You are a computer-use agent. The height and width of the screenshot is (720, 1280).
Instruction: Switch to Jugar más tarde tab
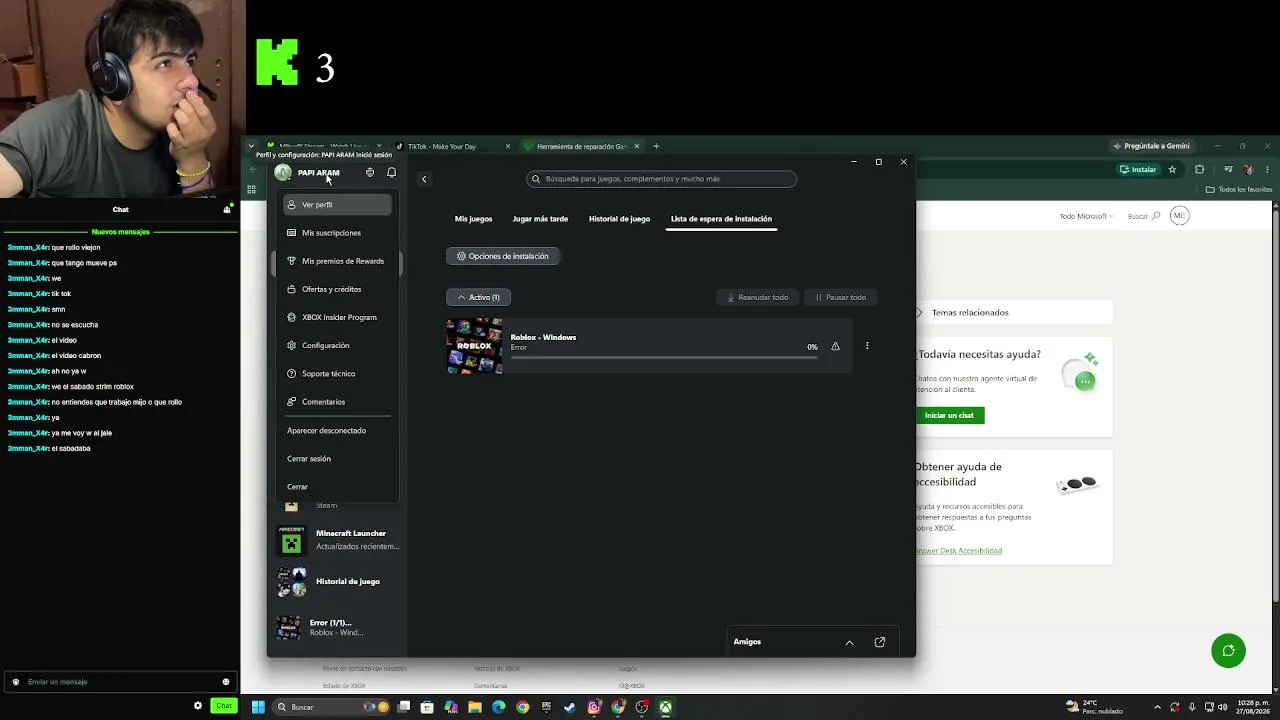click(x=540, y=219)
